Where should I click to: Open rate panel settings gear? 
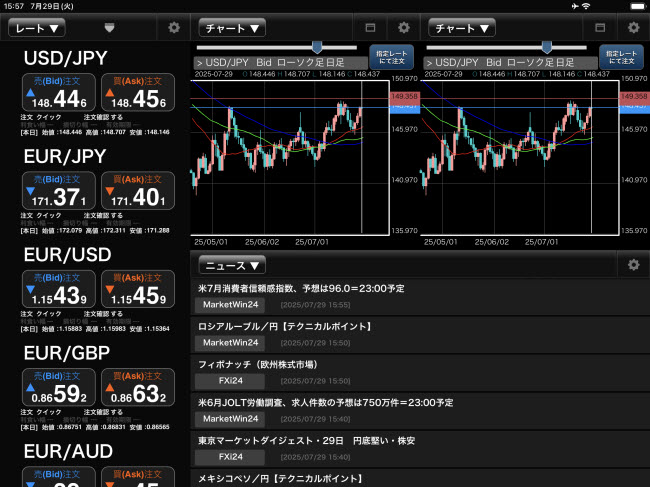[x=174, y=28]
